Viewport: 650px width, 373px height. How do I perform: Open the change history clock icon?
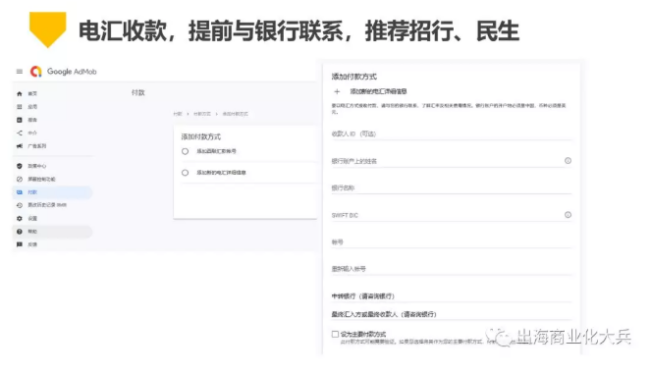19,205
